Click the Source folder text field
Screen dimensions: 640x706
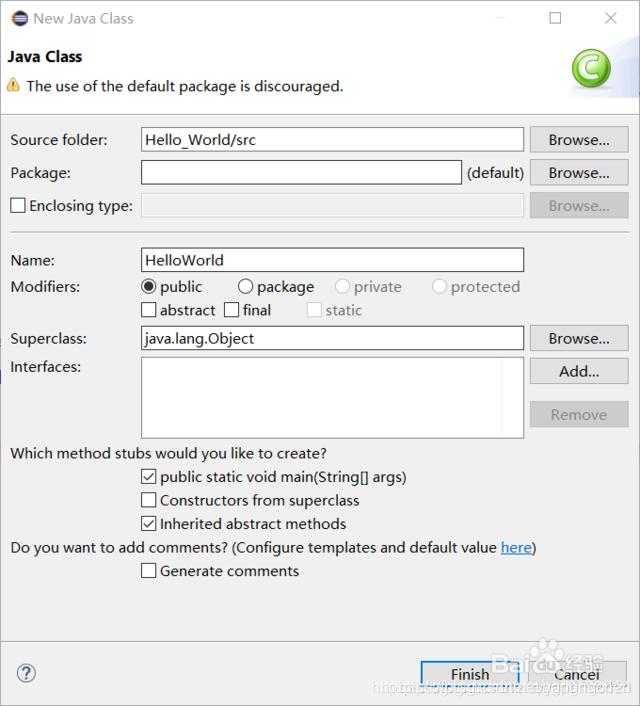pyautogui.click(x=332, y=140)
